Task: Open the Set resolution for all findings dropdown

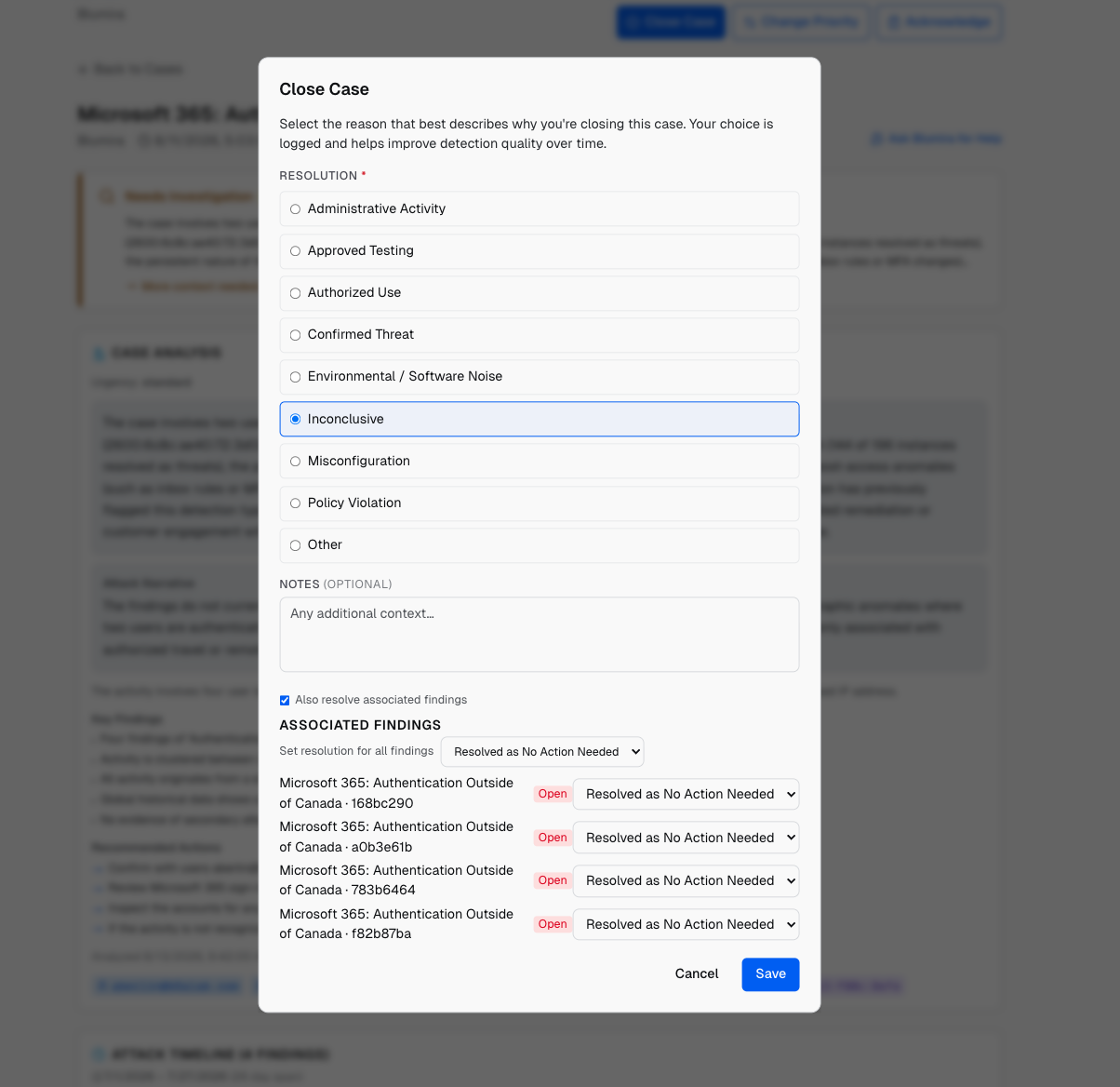Action: tap(542, 752)
